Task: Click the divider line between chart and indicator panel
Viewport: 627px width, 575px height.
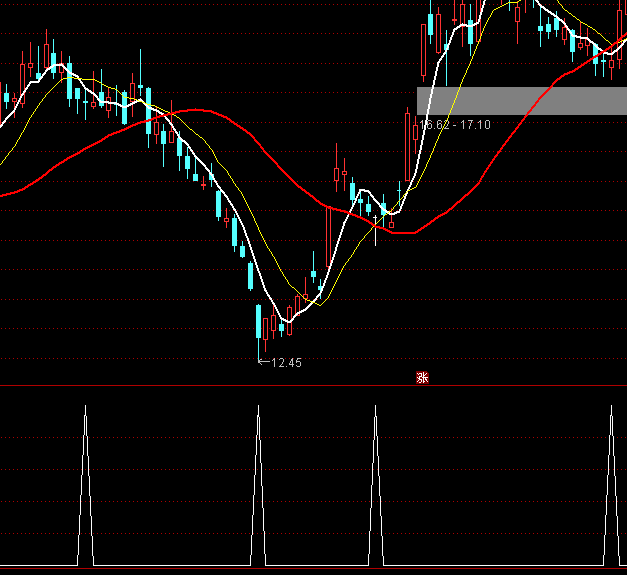Action: point(313,386)
